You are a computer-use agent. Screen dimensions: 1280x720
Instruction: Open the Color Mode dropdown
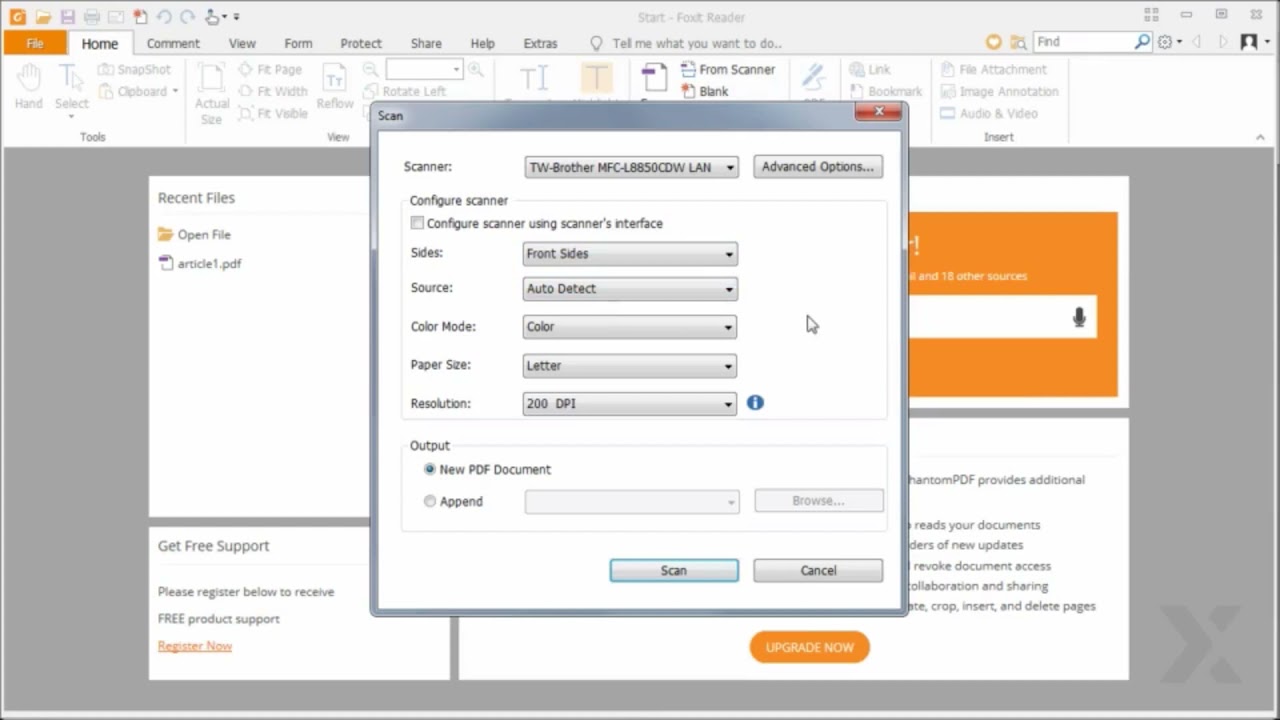click(x=630, y=326)
